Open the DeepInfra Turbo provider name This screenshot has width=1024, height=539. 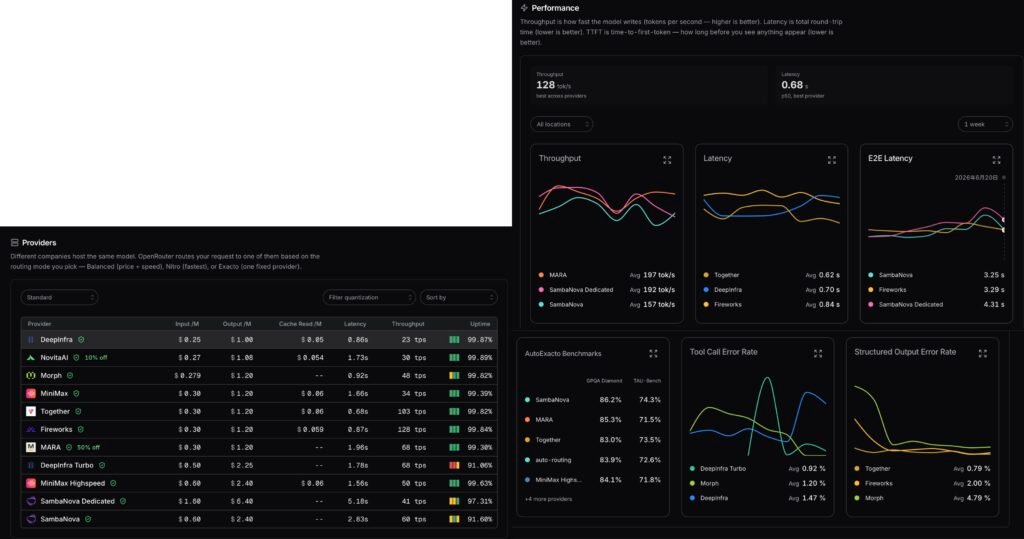(x=67, y=465)
